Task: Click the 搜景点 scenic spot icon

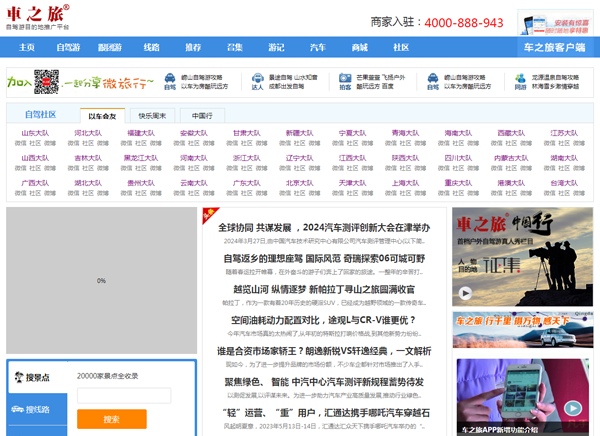Action: [x=19, y=377]
